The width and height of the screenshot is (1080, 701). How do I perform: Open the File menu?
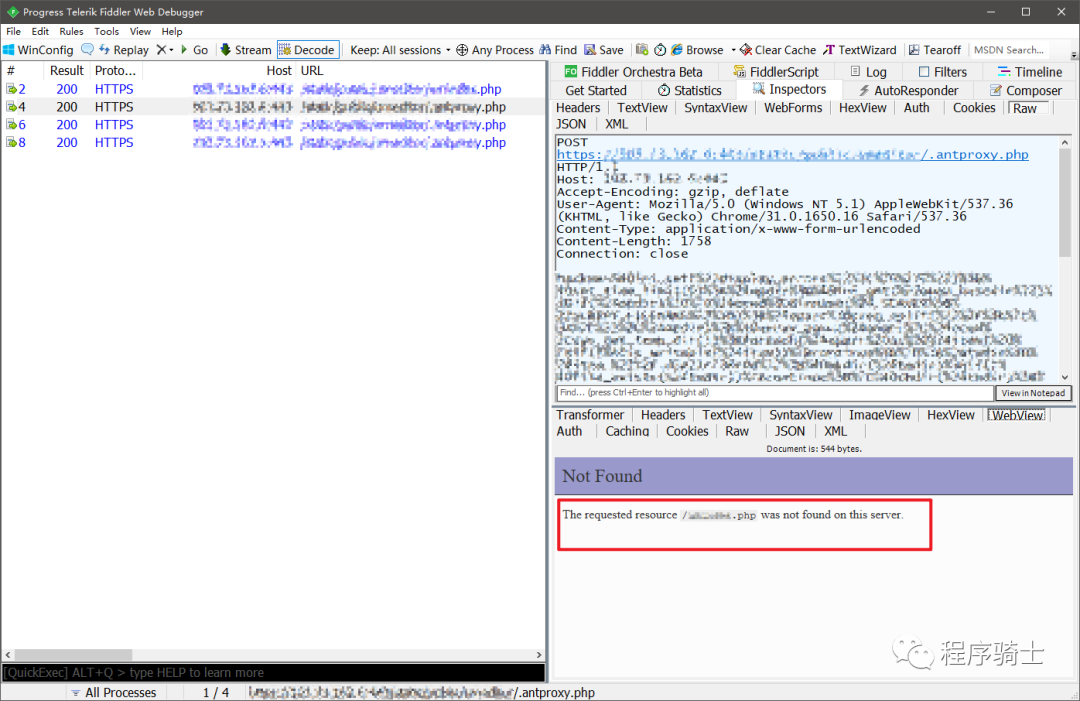(14, 31)
